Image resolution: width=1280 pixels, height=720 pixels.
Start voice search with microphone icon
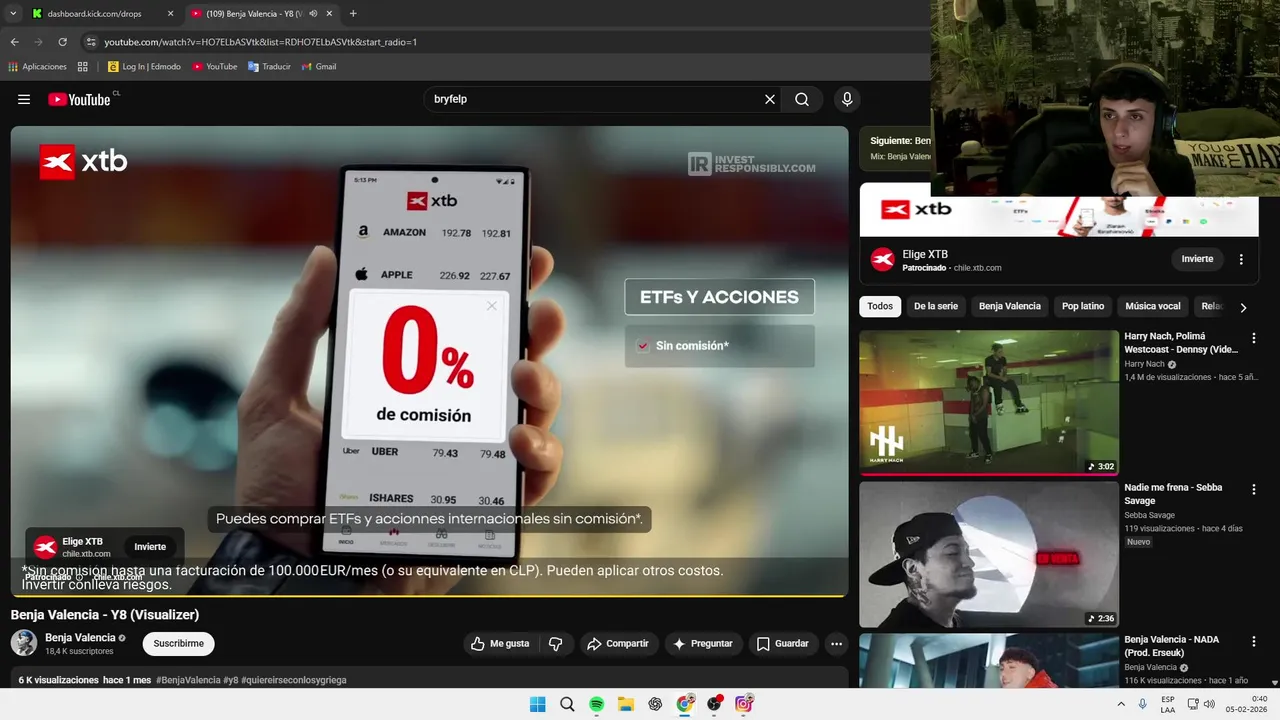point(847,99)
